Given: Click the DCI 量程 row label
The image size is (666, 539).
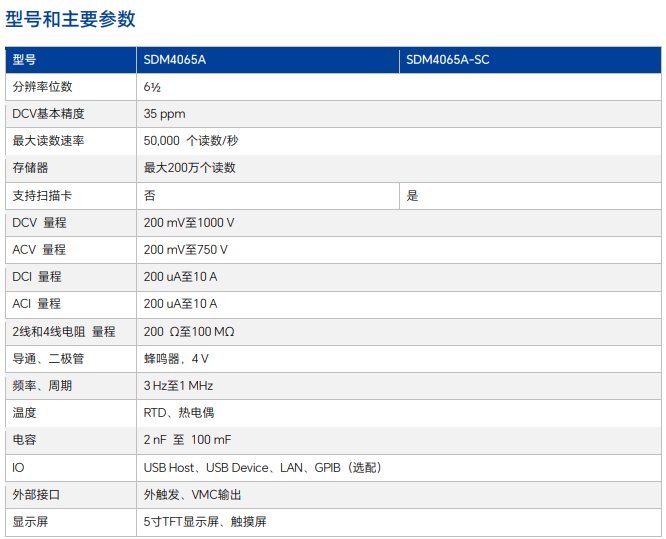Looking at the screenshot, I should pyautogui.click(x=37, y=276).
